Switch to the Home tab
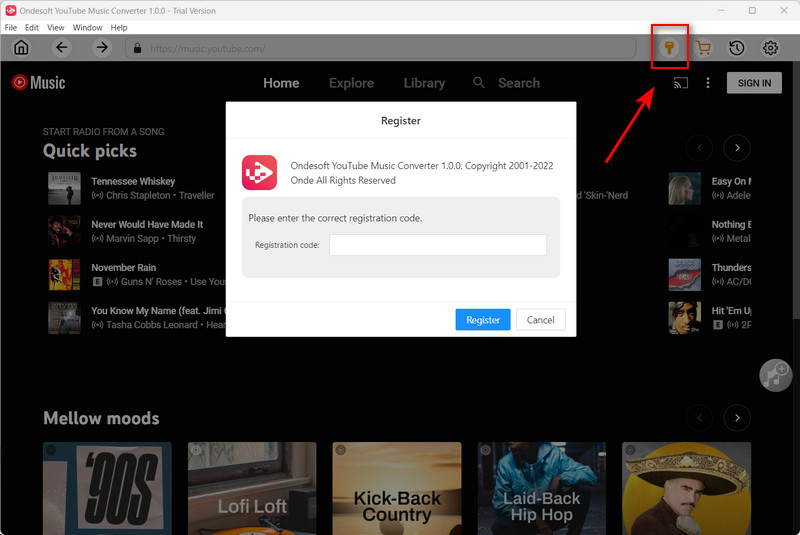800x535 pixels. [x=281, y=83]
